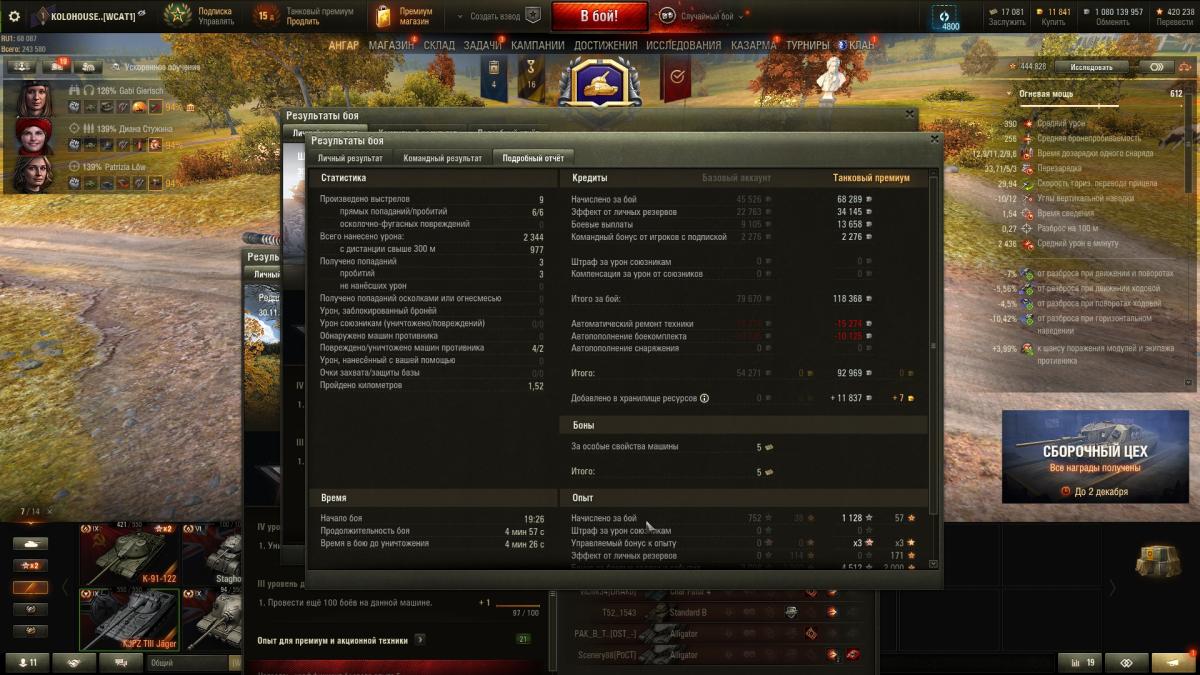1200x675 pixels.
Task: Start battle with В бой! button
Action: [599, 16]
